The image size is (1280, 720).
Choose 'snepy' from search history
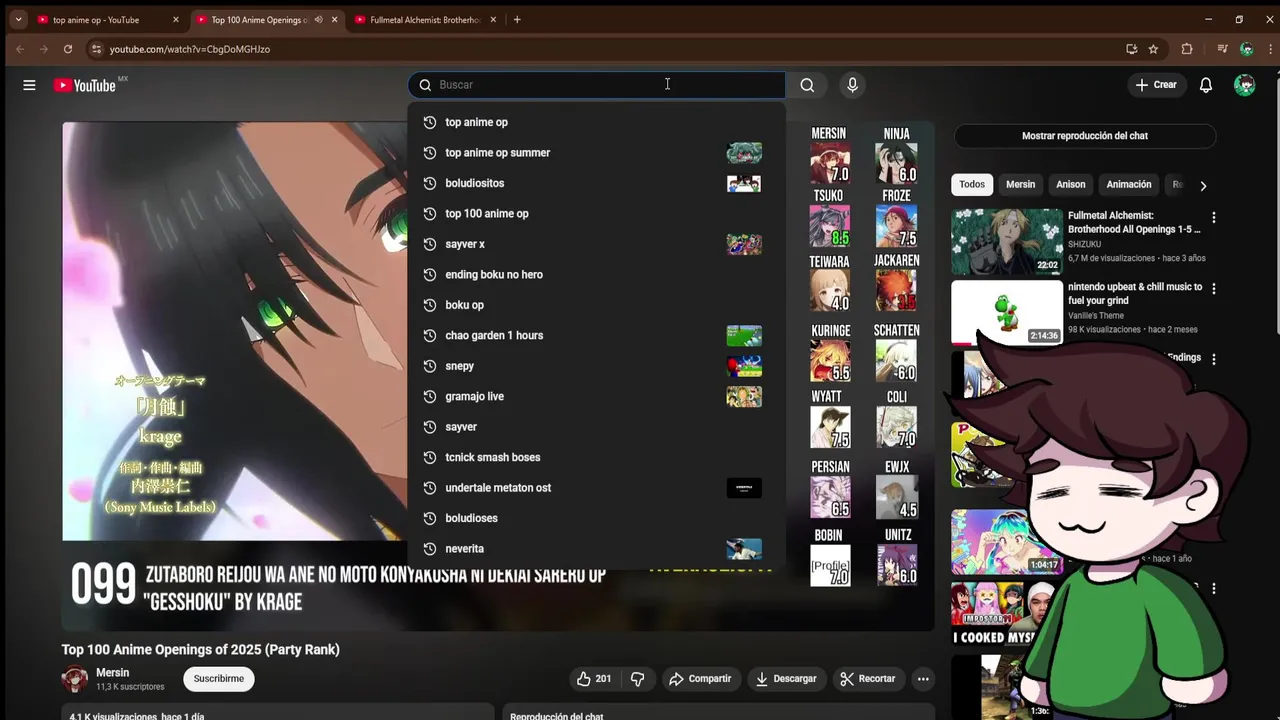click(x=596, y=366)
